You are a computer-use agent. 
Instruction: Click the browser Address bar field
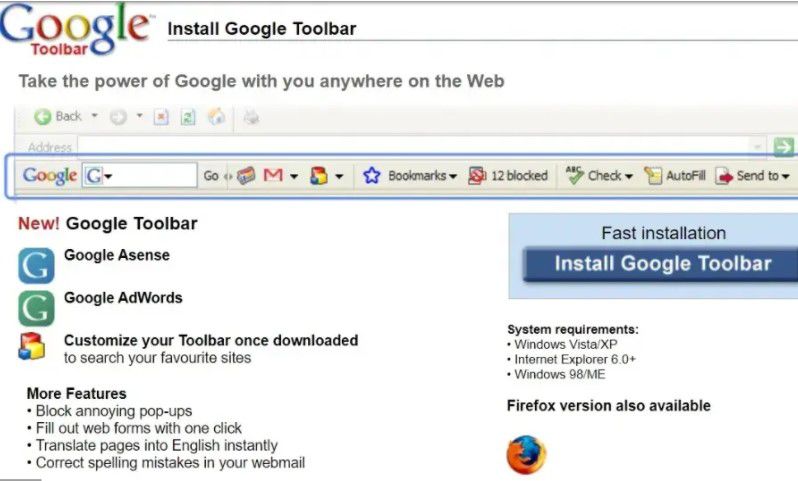[400, 147]
